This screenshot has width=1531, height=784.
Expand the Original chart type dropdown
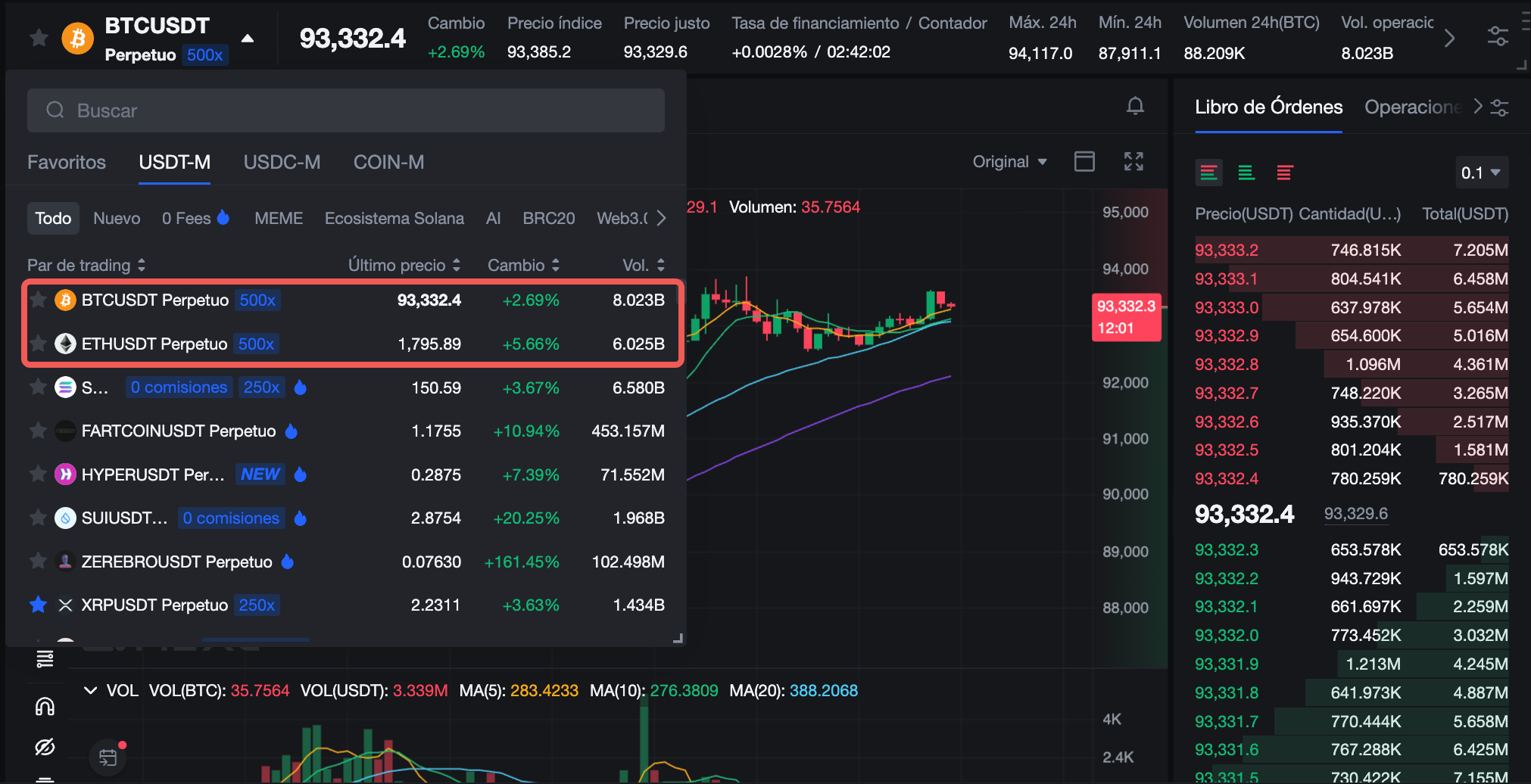coord(1009,162)
